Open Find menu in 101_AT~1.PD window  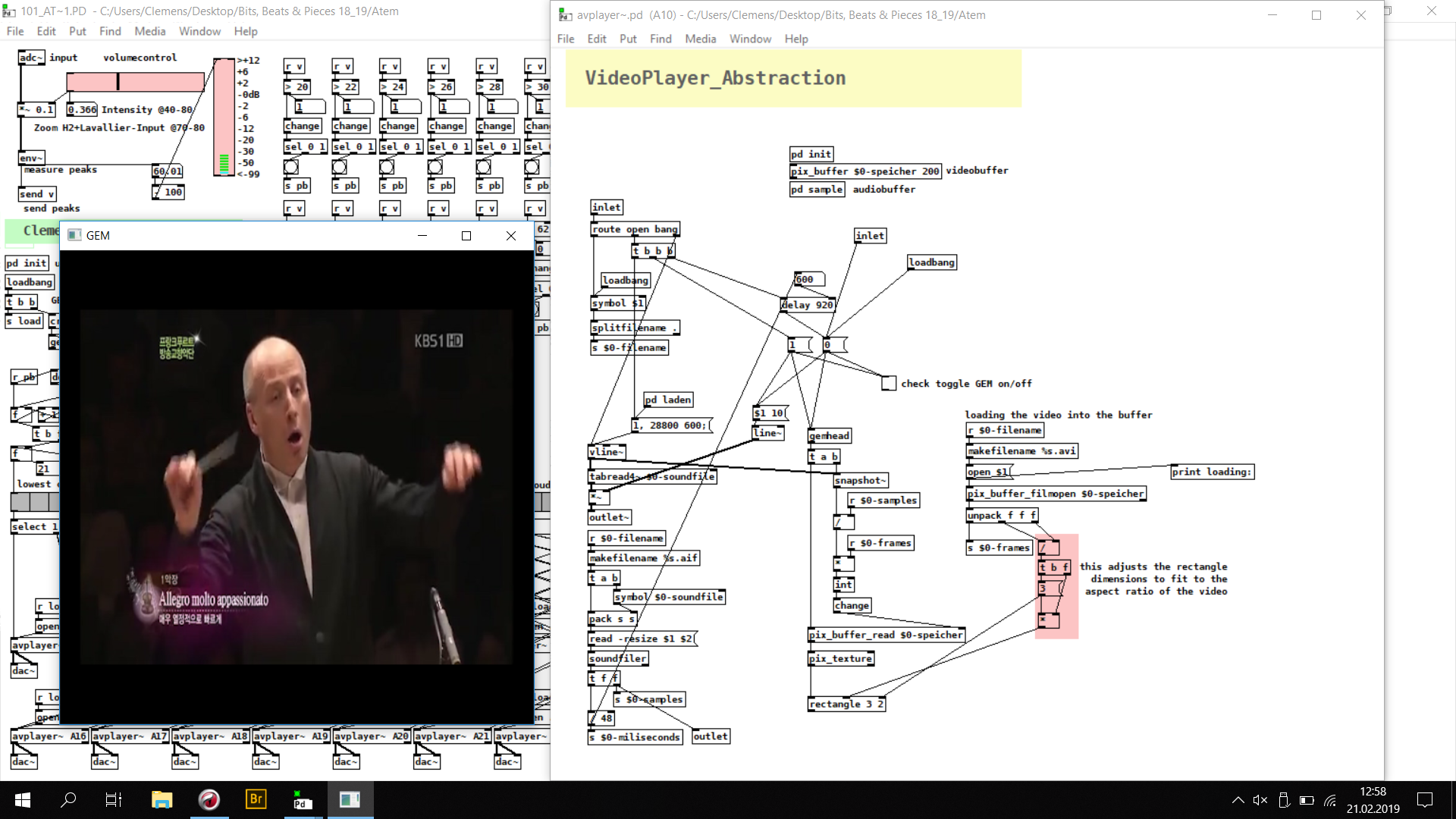tap(110, 31)
